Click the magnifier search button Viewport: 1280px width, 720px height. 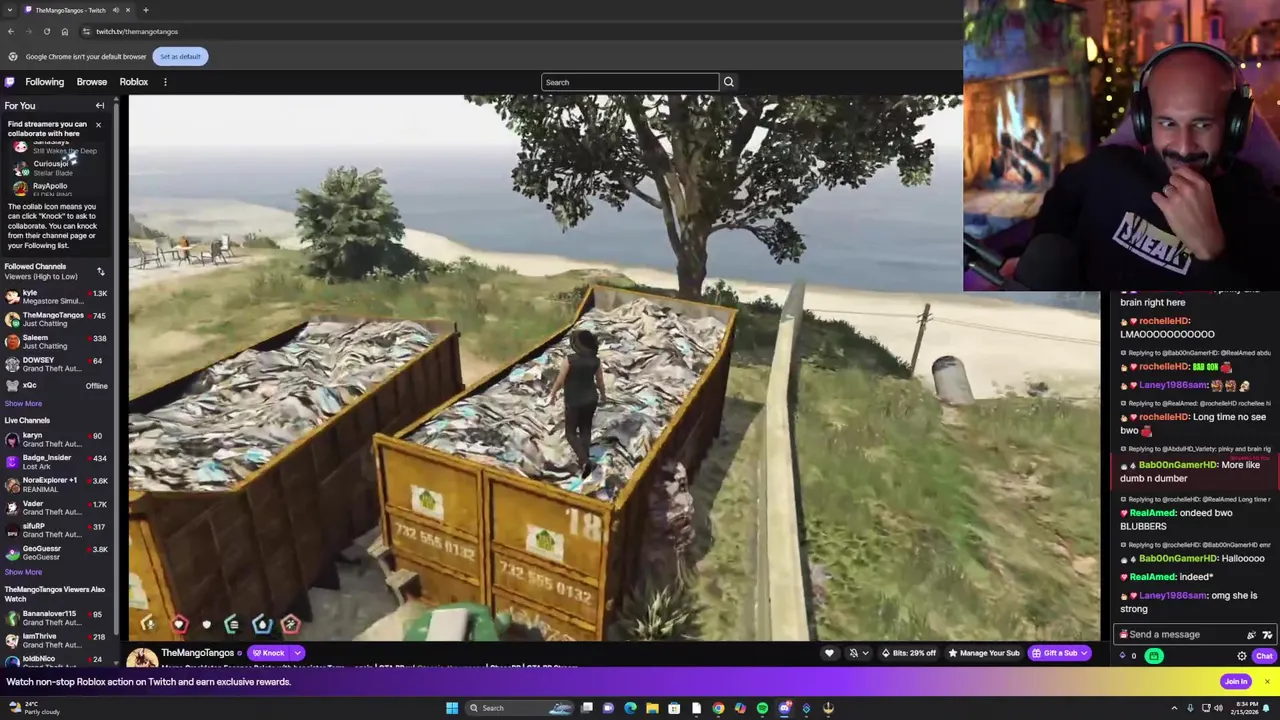728,82
